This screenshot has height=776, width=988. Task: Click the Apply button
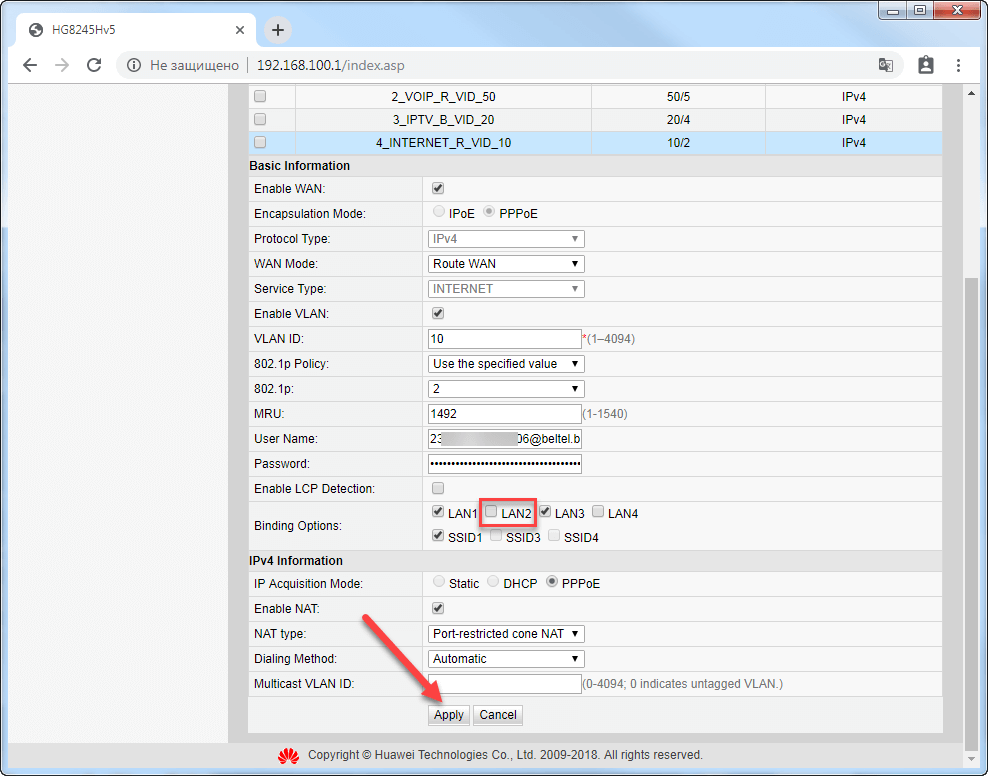(x=448, y=715)
